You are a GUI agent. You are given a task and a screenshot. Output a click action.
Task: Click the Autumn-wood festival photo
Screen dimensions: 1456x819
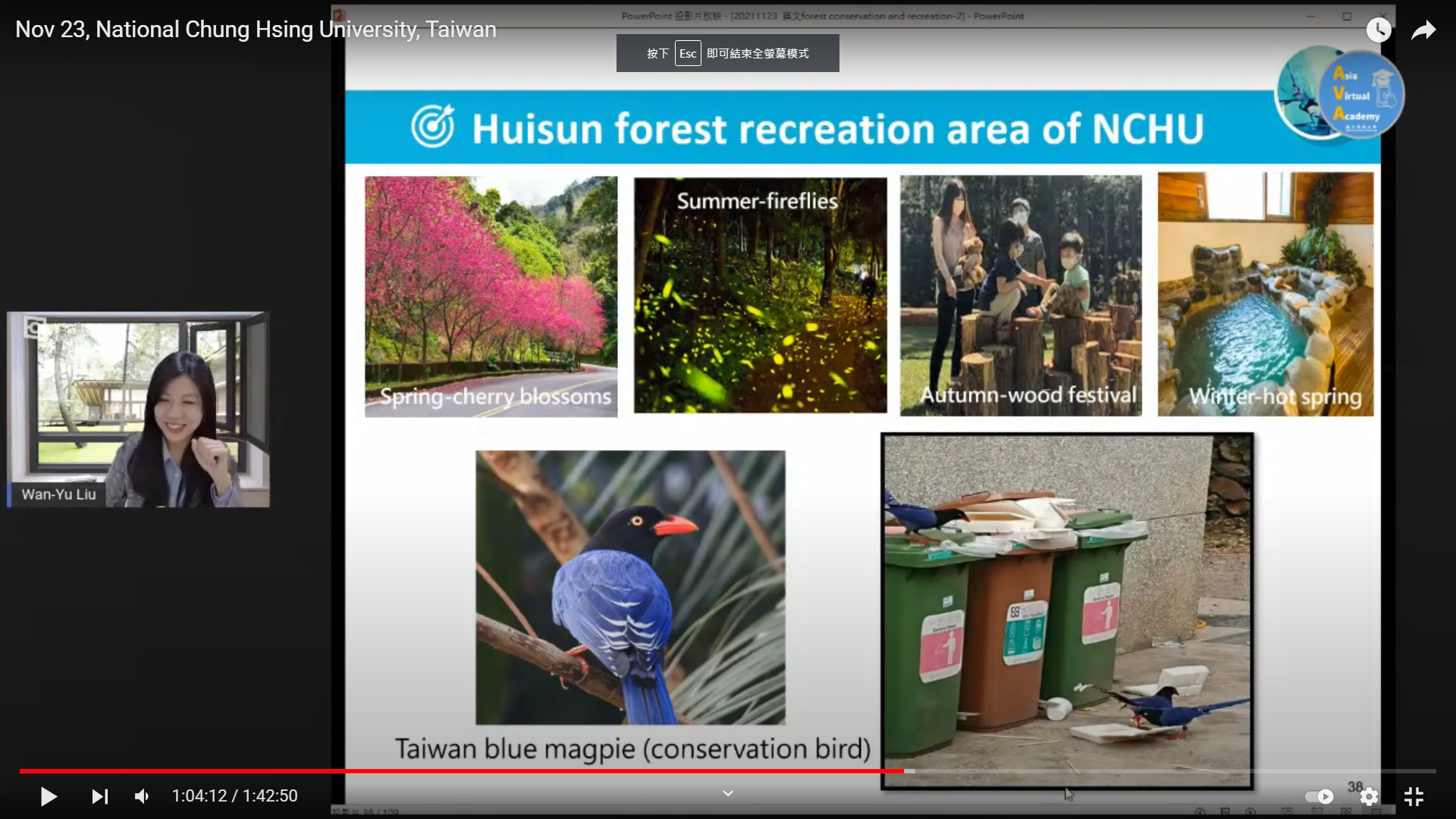(1021, 296)
